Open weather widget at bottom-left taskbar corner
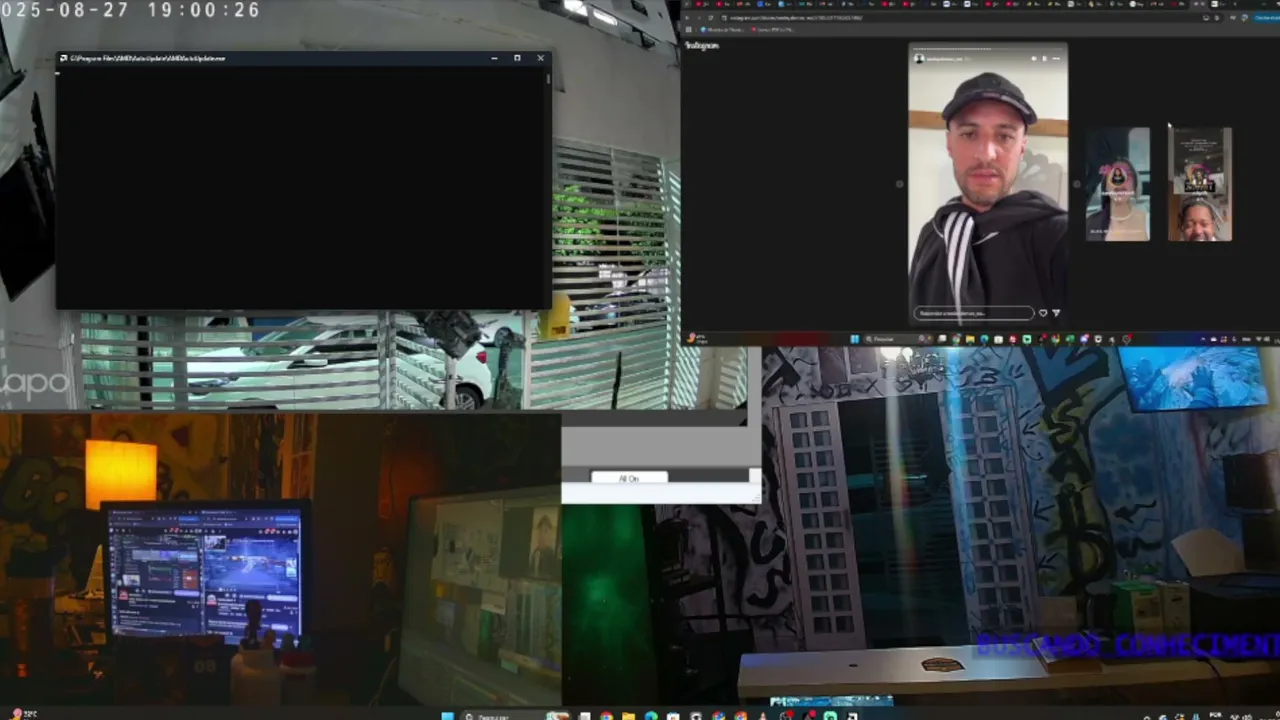1280x720 pixels. tap(22, 714)
